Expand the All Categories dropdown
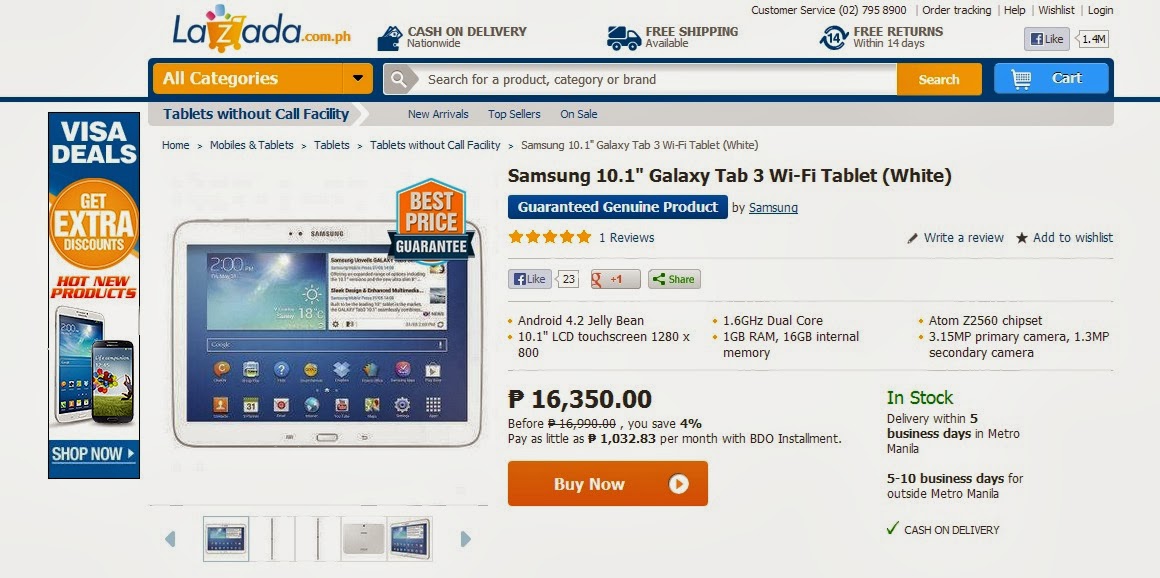Viewport: 1160px width, 578px height. click(263, 78)
